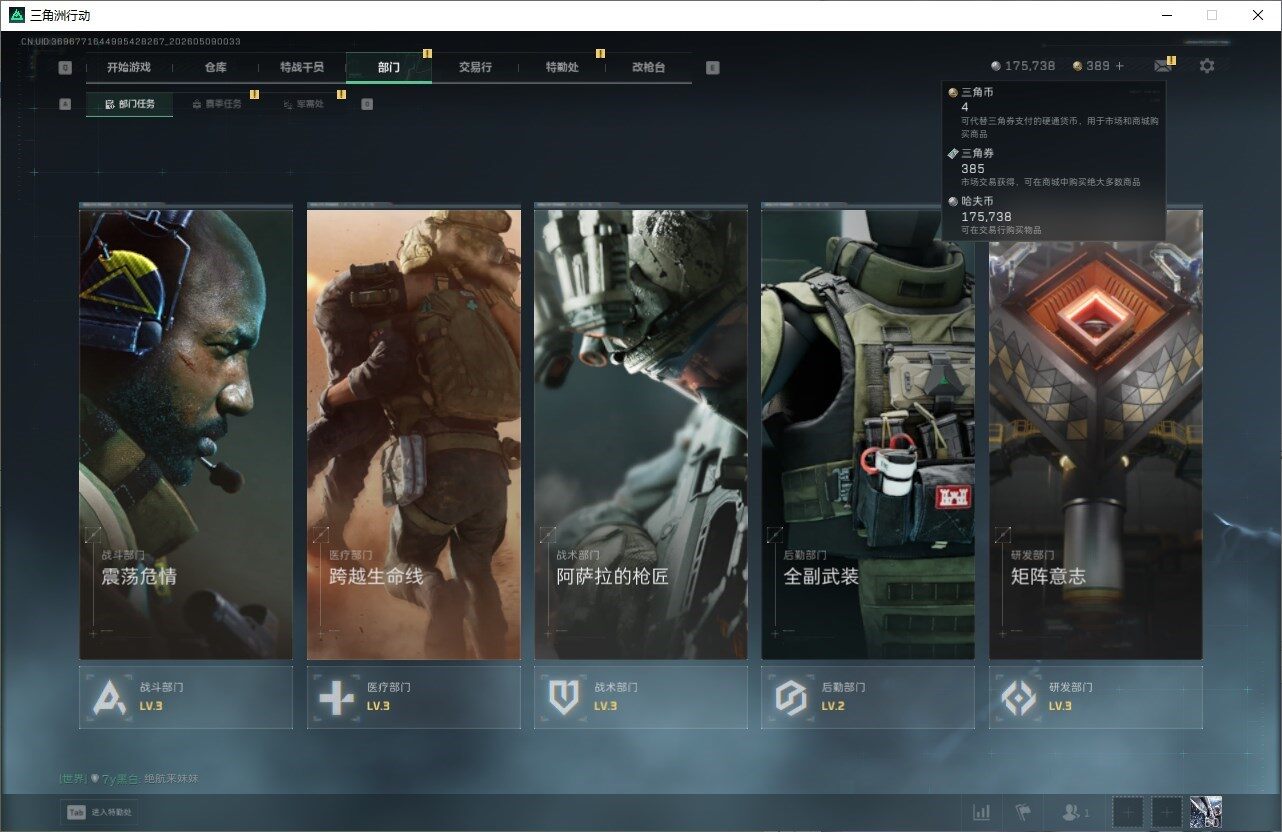This screenshot has width=1282, height=832.
Task: Open the 跨越生命线 mission card
Action: [414, 433]
